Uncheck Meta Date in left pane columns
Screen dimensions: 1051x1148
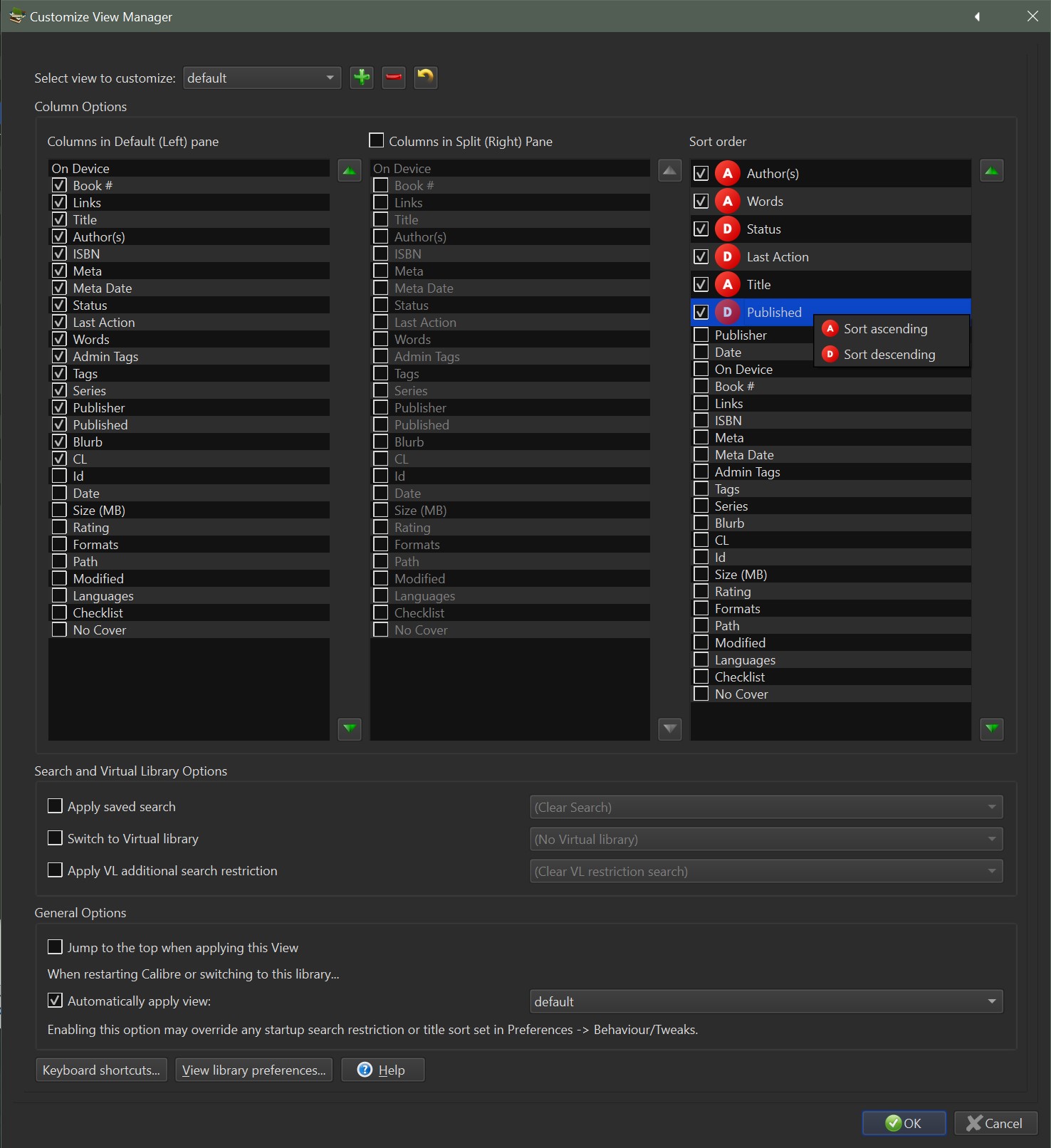click(x=60, y=288)
